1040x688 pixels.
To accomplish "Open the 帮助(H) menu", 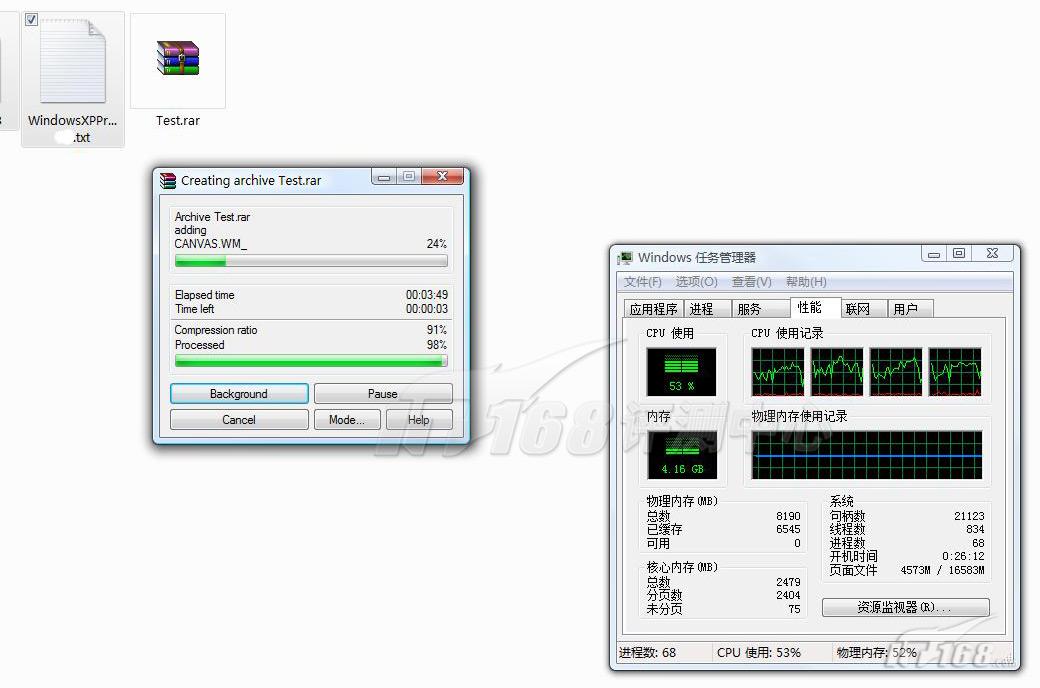I will 806,282.
